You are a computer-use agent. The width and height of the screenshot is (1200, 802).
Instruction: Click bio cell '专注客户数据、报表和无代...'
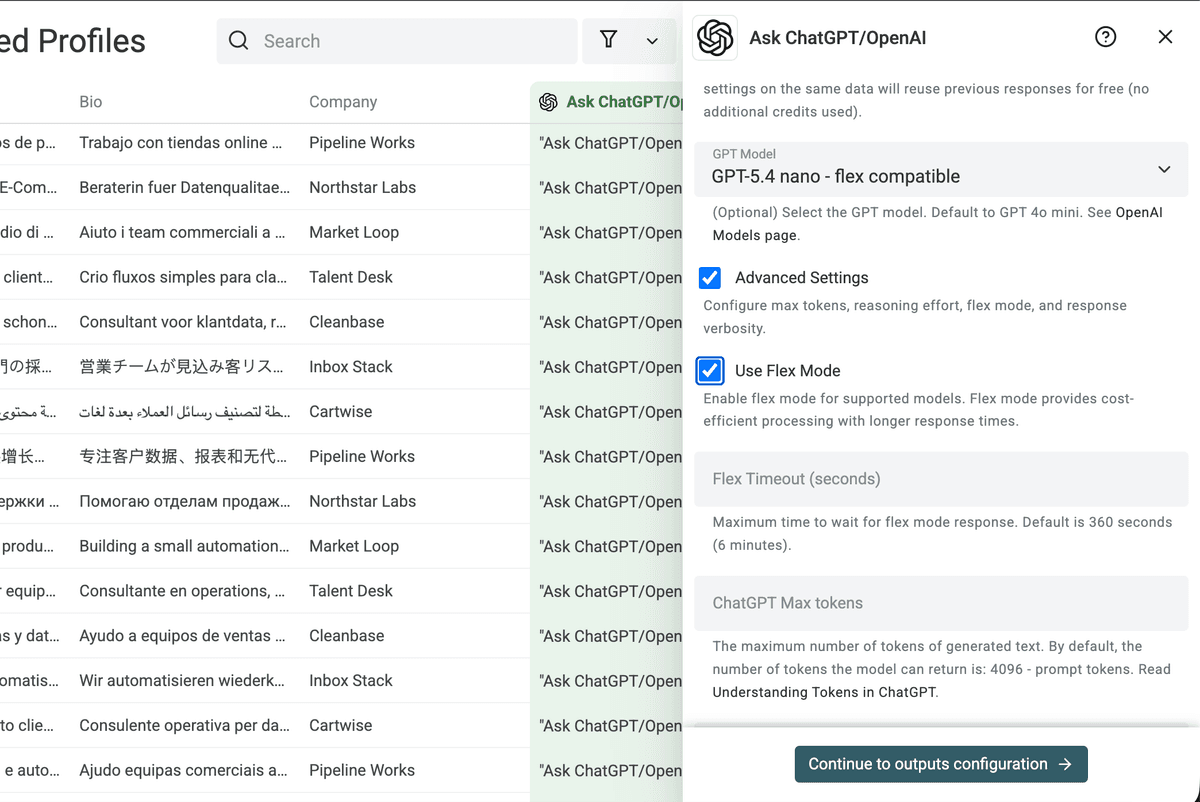click(x=183, y=457)
